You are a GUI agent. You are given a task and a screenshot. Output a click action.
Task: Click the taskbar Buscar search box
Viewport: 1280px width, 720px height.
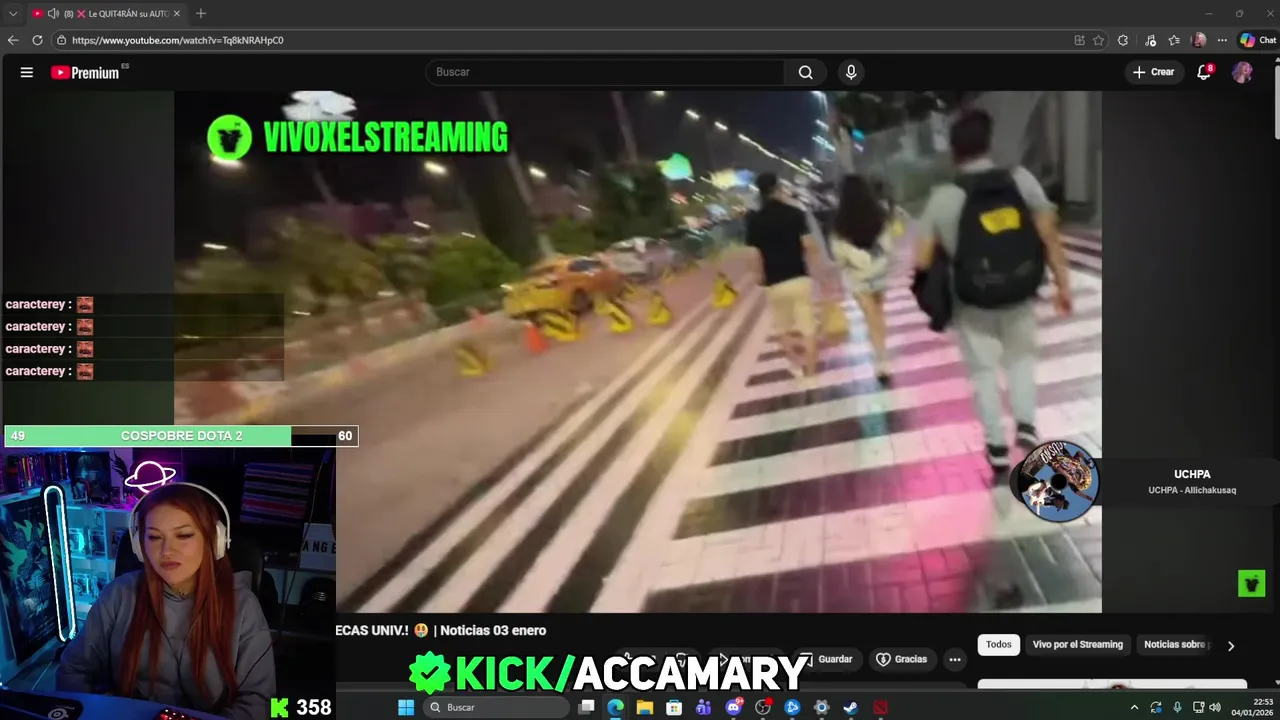pos(496,707)
